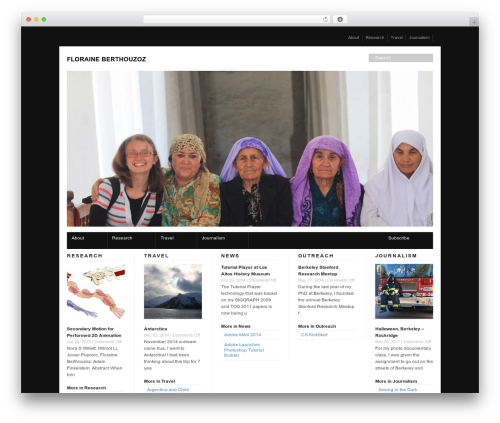Open the research animation figures thumbnail
Image resolution: width=500 pixels, height=423 pixels.
click(x=96, y=291)
